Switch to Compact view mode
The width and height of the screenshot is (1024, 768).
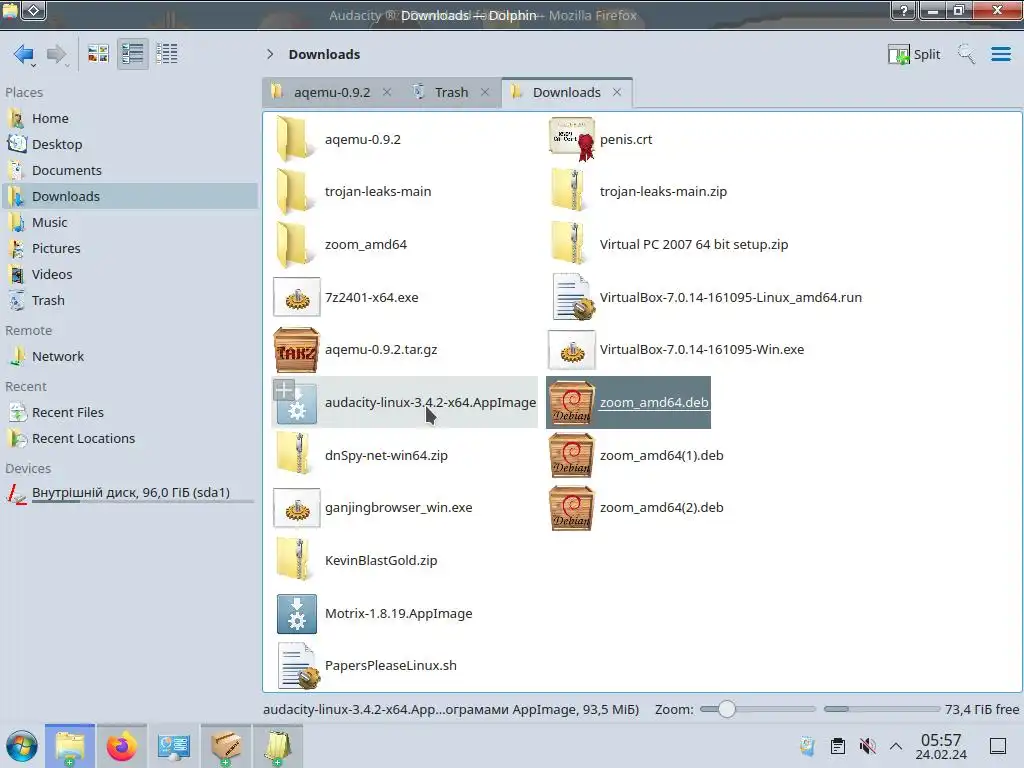point(133,54)
